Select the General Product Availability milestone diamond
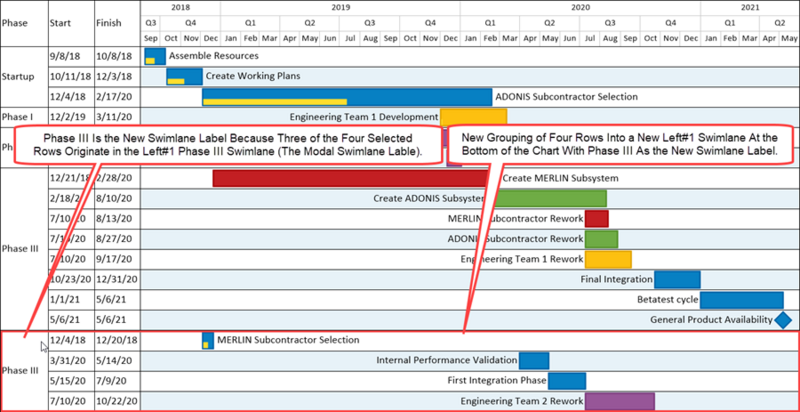Screen dimensions: 800x412 pyautogui.click(x=783, y=320)
